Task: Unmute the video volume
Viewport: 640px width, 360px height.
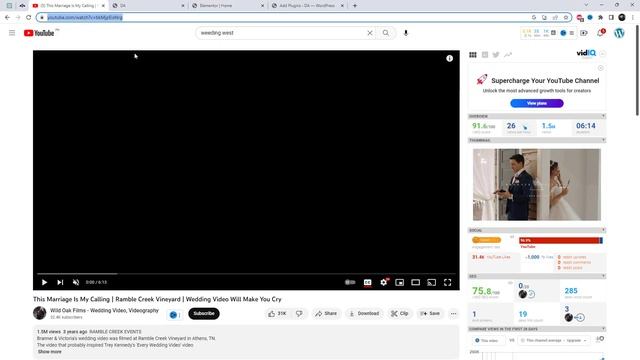Action: coord(76,282)
